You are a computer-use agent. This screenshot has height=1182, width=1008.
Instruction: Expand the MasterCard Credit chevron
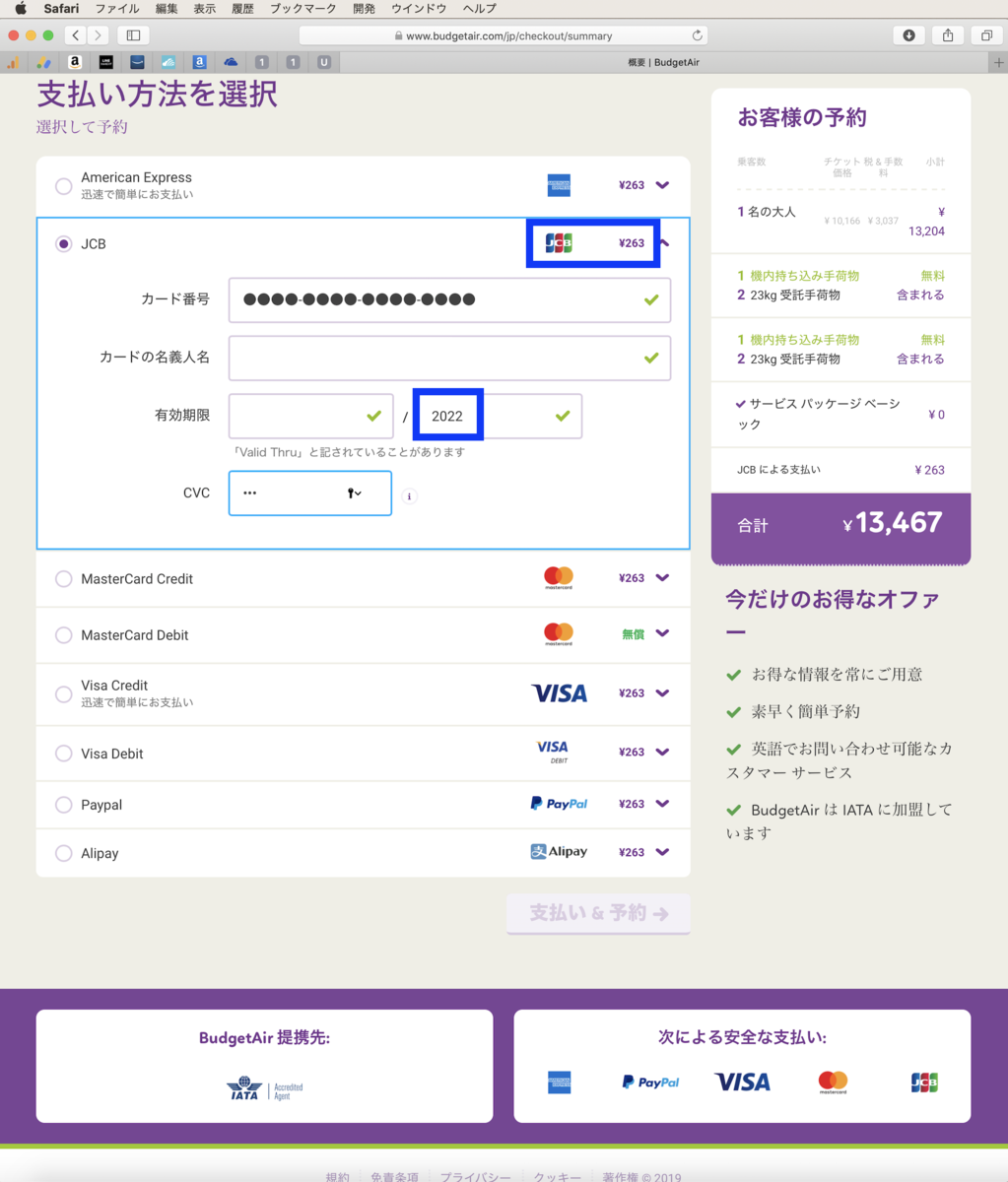pos(662,578)
